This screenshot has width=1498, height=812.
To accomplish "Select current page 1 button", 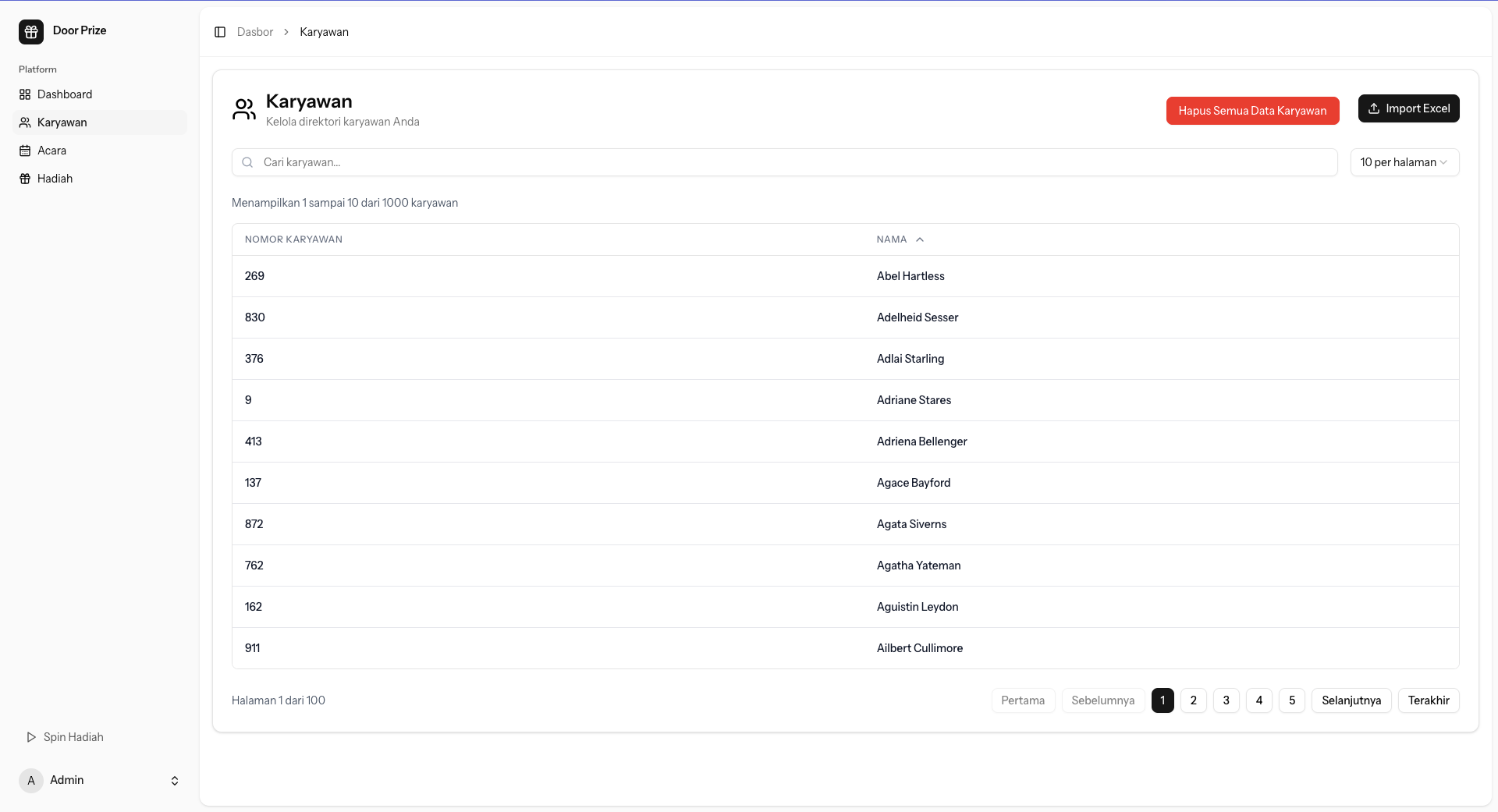I will coord(1163,700).
